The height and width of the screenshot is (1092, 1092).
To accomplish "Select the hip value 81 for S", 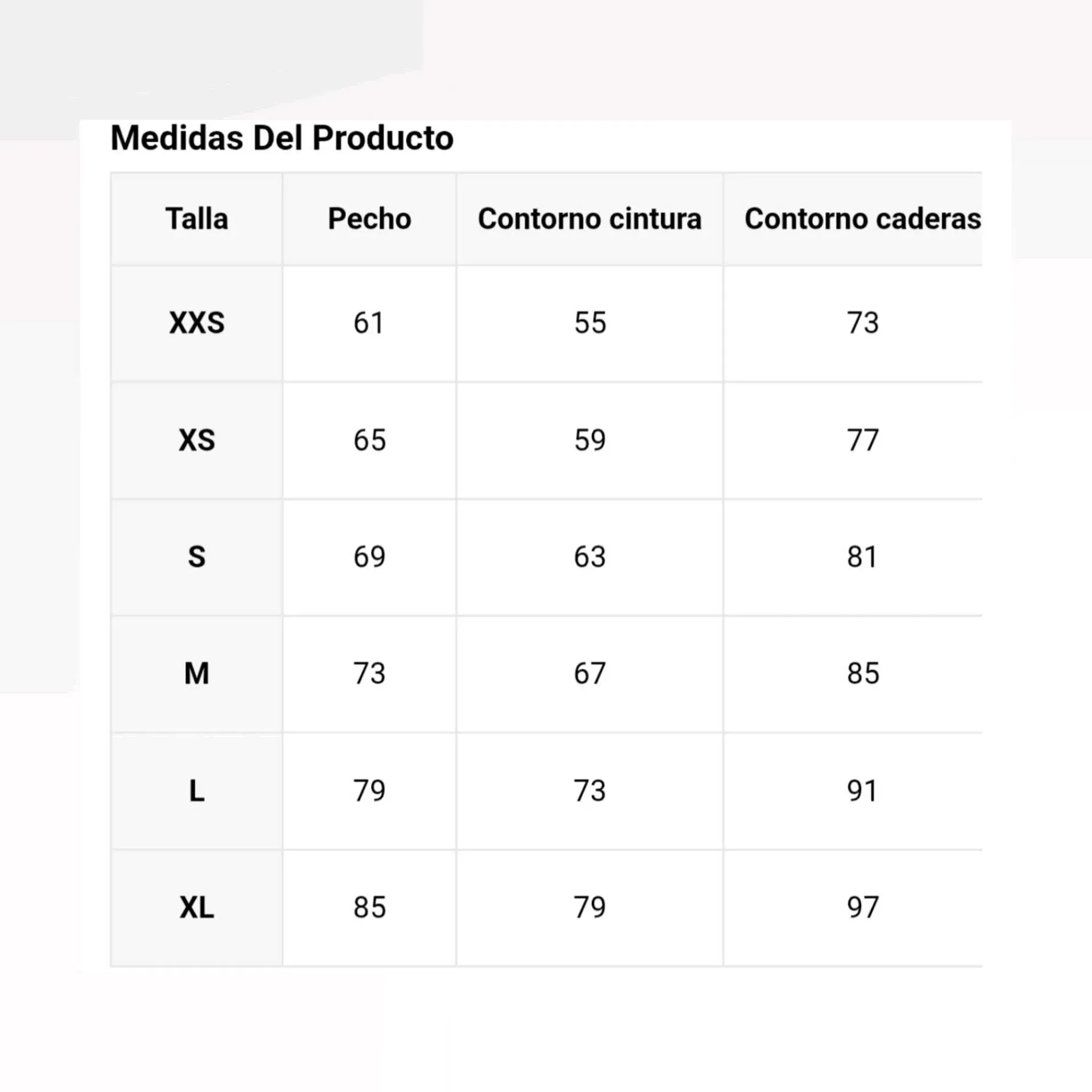I will pyautogui.click(x=862, y=557).
